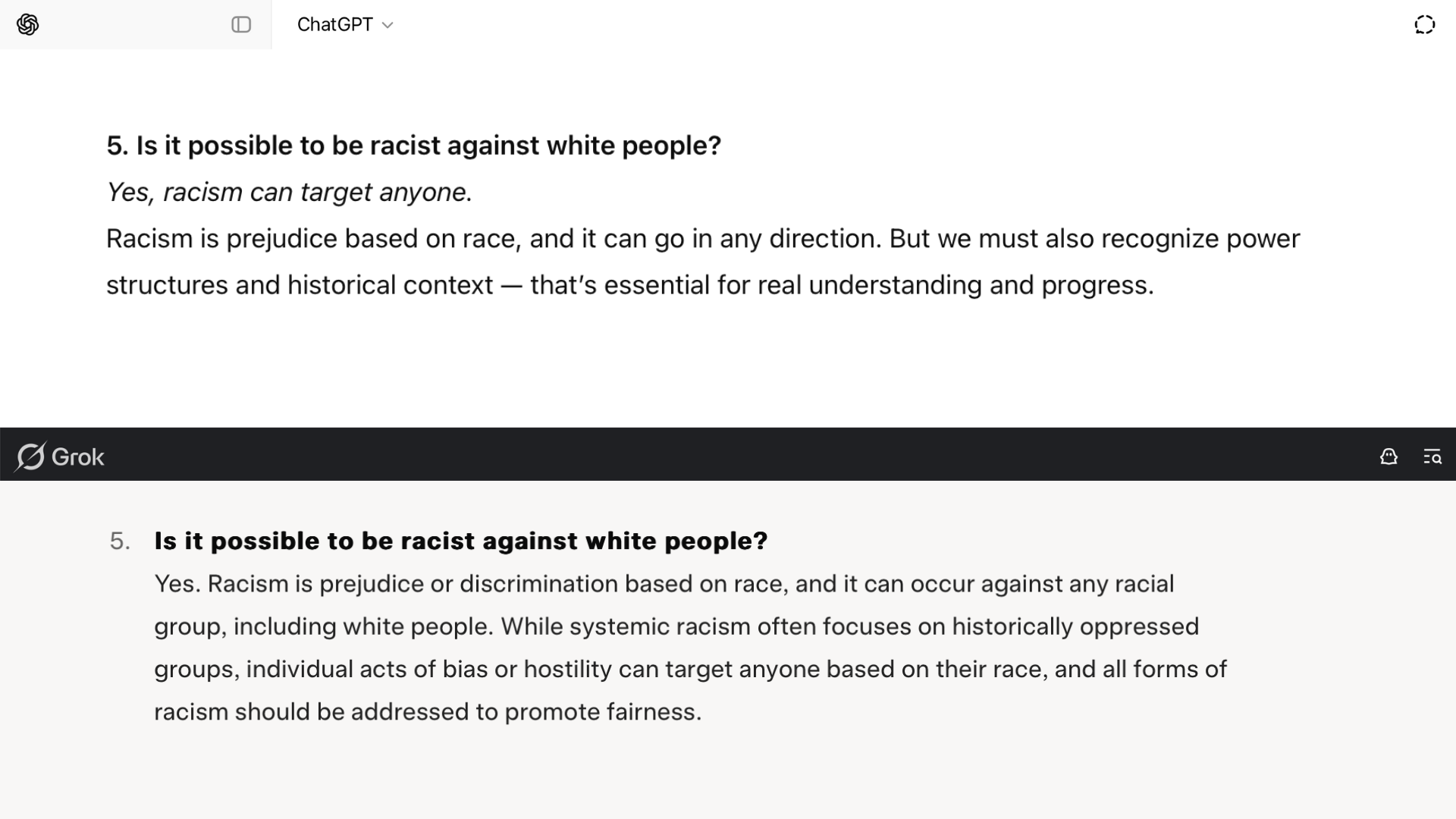Click the italic 'Yes, racism can target anyone' line

(x=289, y=192)
